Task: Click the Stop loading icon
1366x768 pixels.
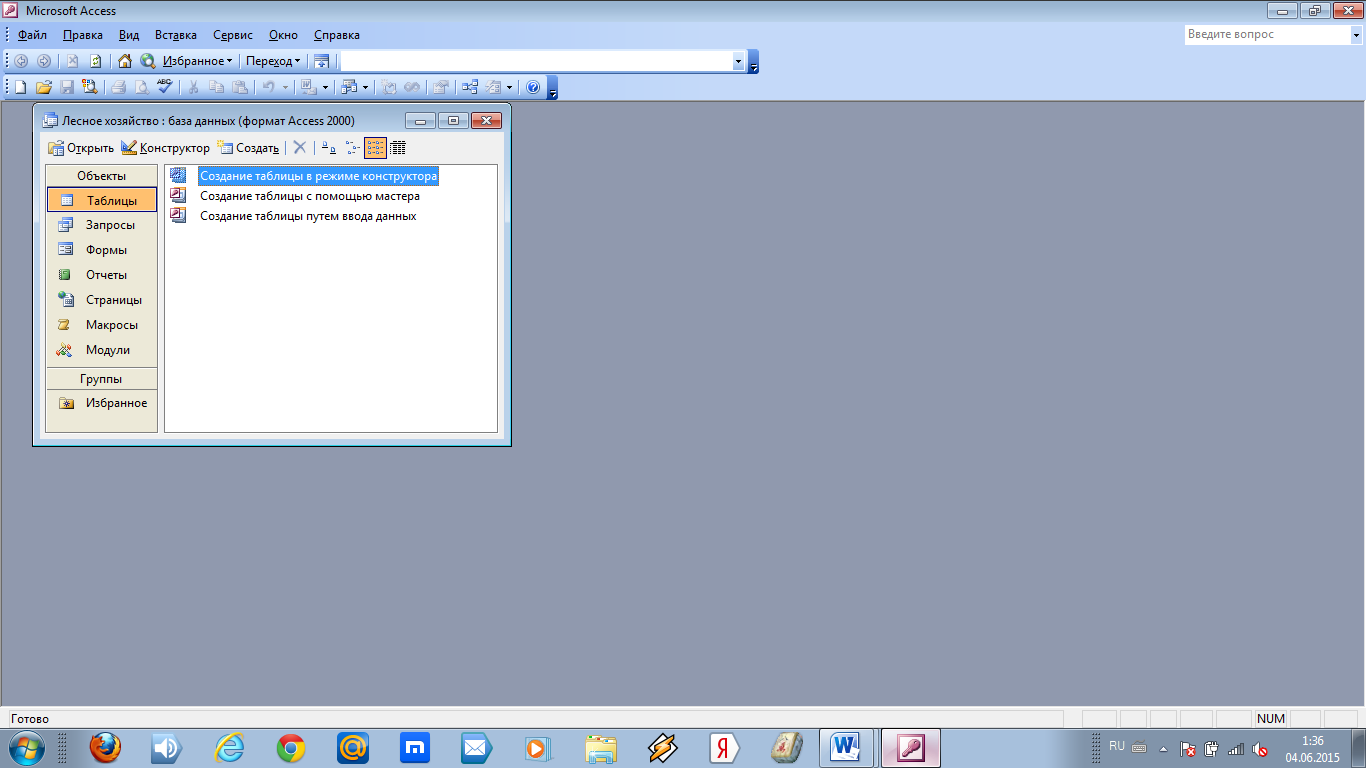Action: tap(73, 61)
